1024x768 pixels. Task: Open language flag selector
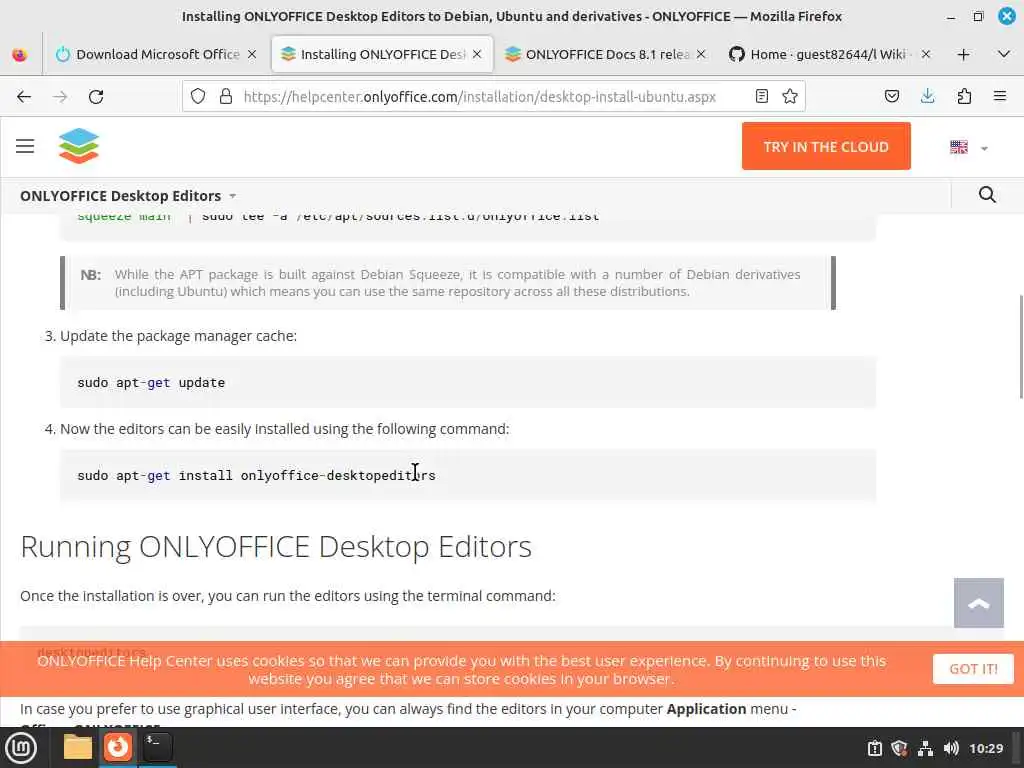968,148
